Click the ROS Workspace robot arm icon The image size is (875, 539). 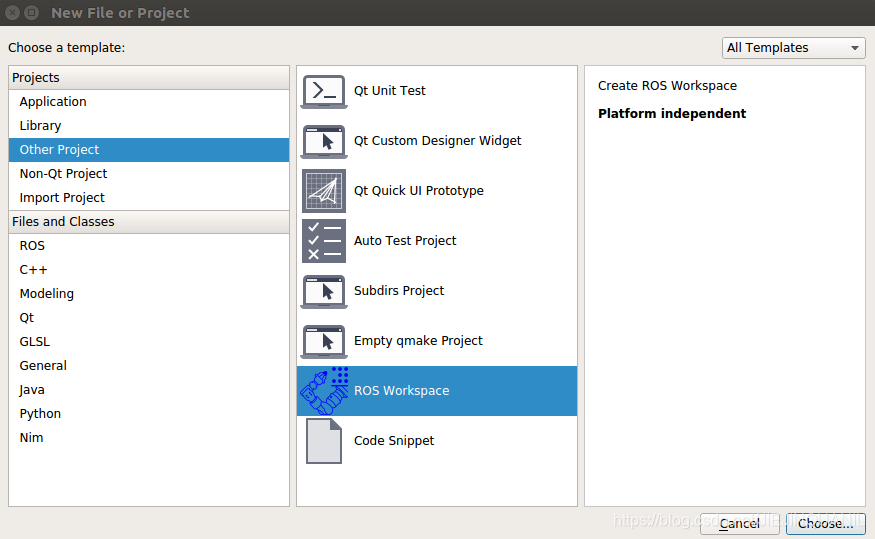click(x=324, y=391)
